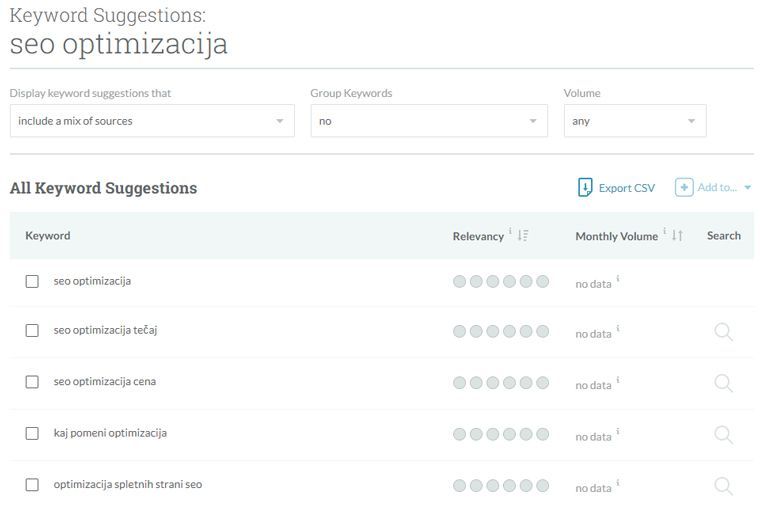Open the Volume dropdown set to any
This screenshot has width=760, height=509.
click(x=635, y=121)
